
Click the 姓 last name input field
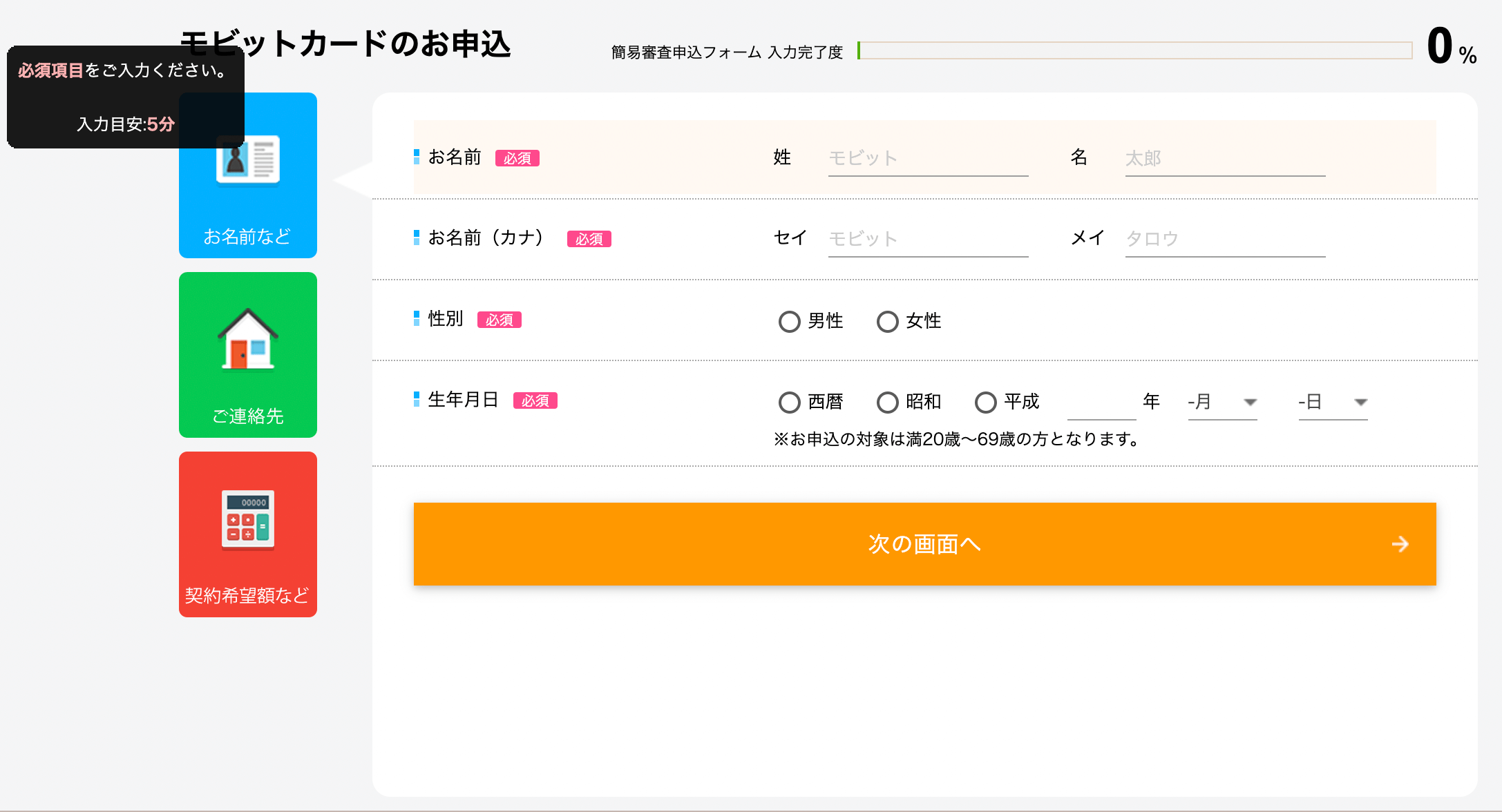[928, 159]
